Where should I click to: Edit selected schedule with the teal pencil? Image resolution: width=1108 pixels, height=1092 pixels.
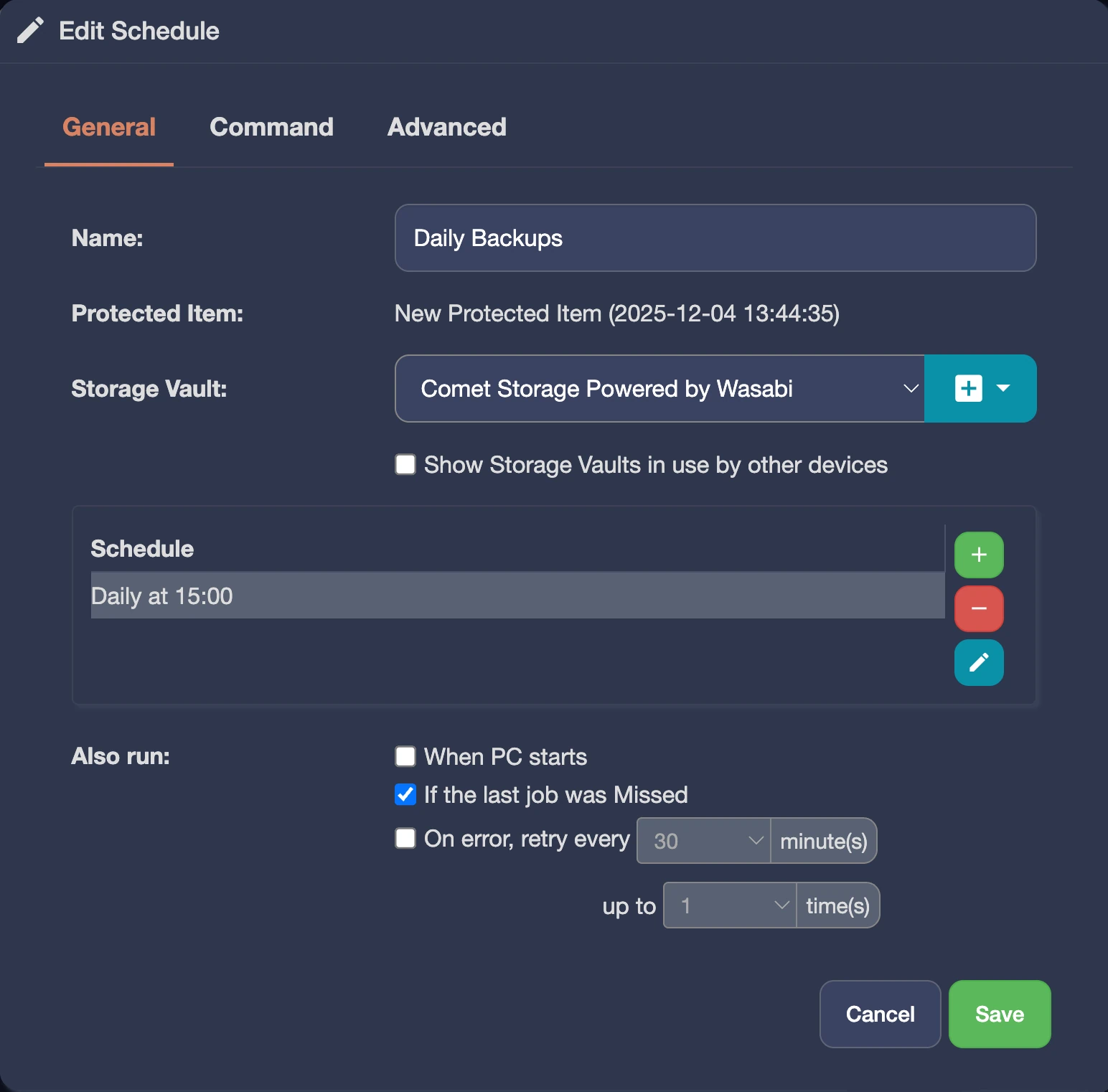pos(979,662)
